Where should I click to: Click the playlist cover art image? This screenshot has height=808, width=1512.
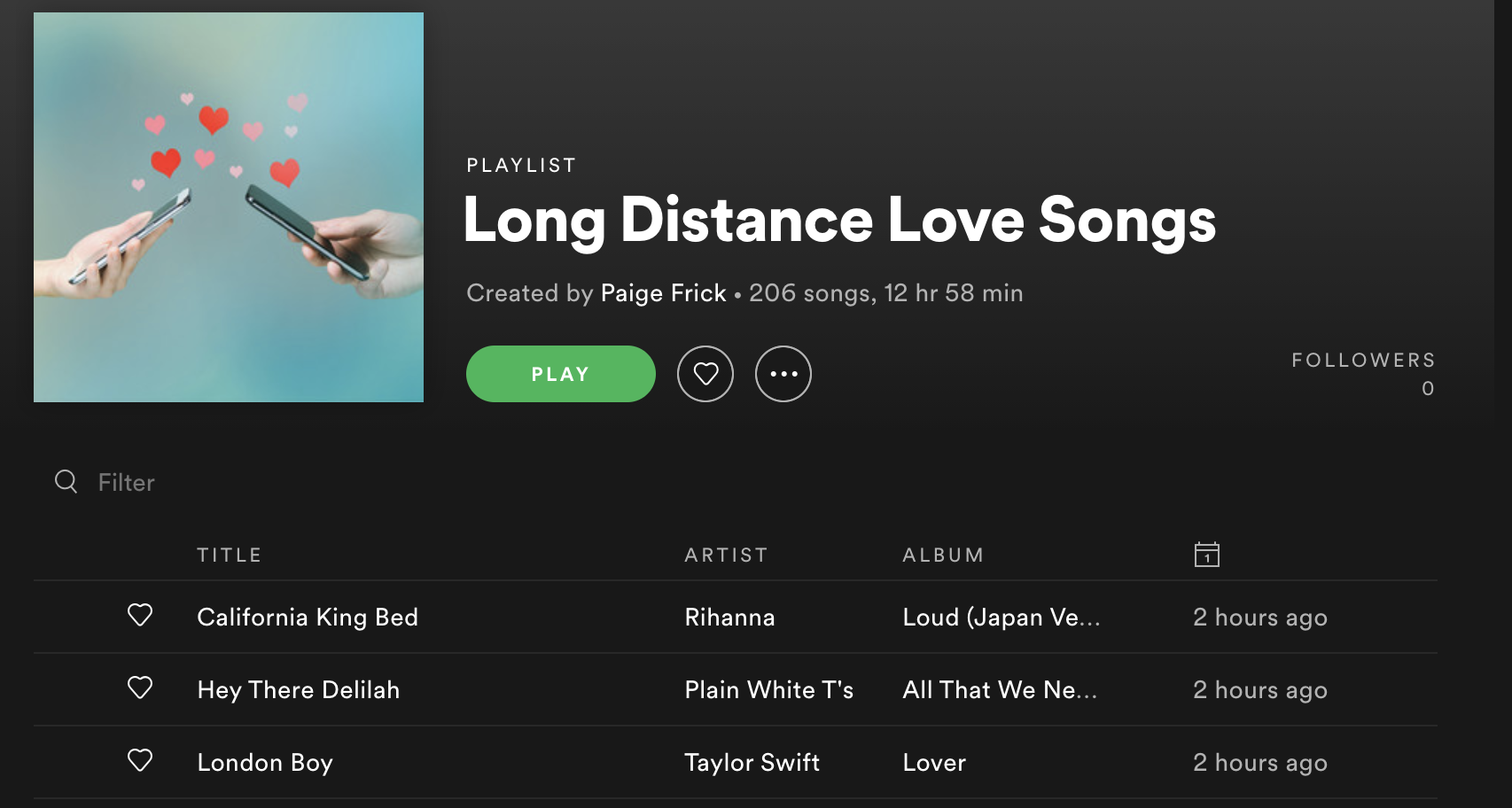click(229, 207)
